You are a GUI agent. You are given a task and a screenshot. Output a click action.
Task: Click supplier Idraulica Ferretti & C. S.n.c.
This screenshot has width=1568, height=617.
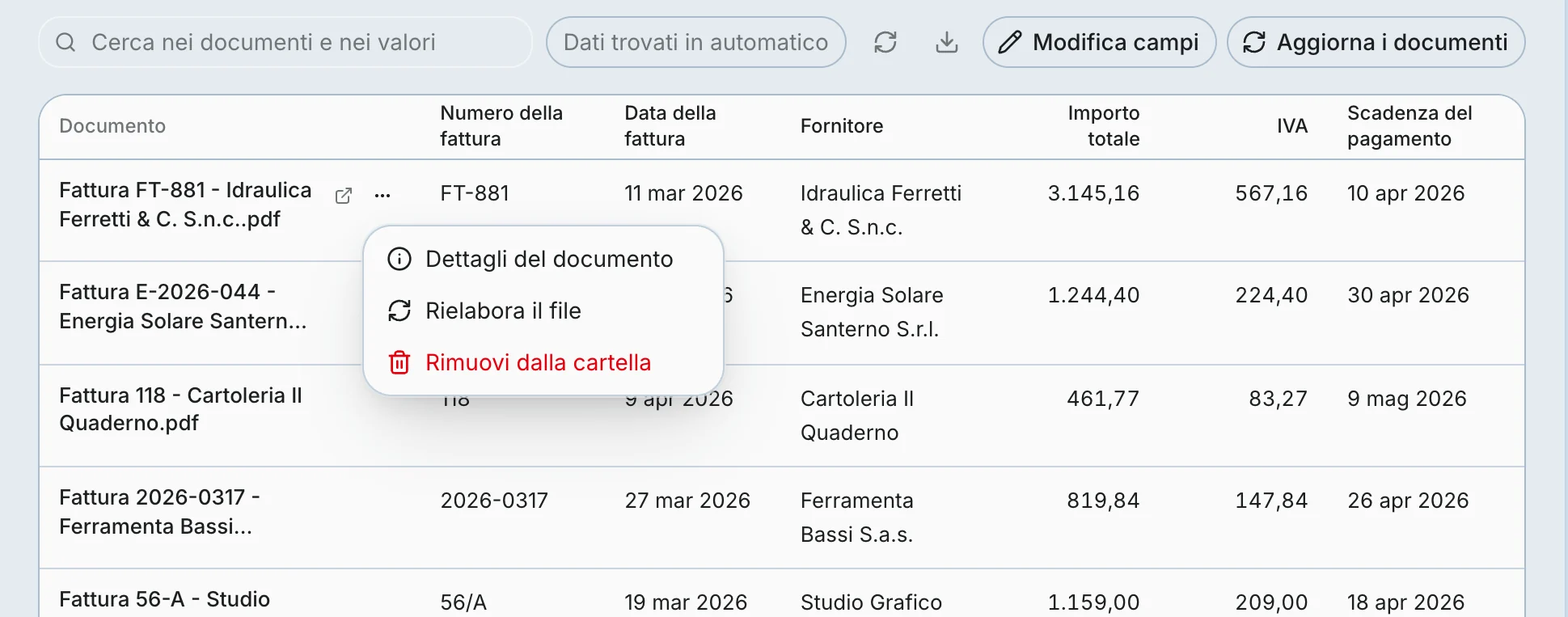point(881,210)
